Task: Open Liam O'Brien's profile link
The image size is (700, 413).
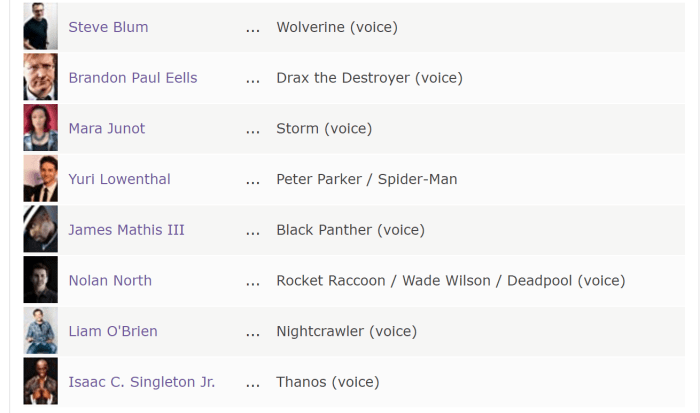Action: coord(113,331)
